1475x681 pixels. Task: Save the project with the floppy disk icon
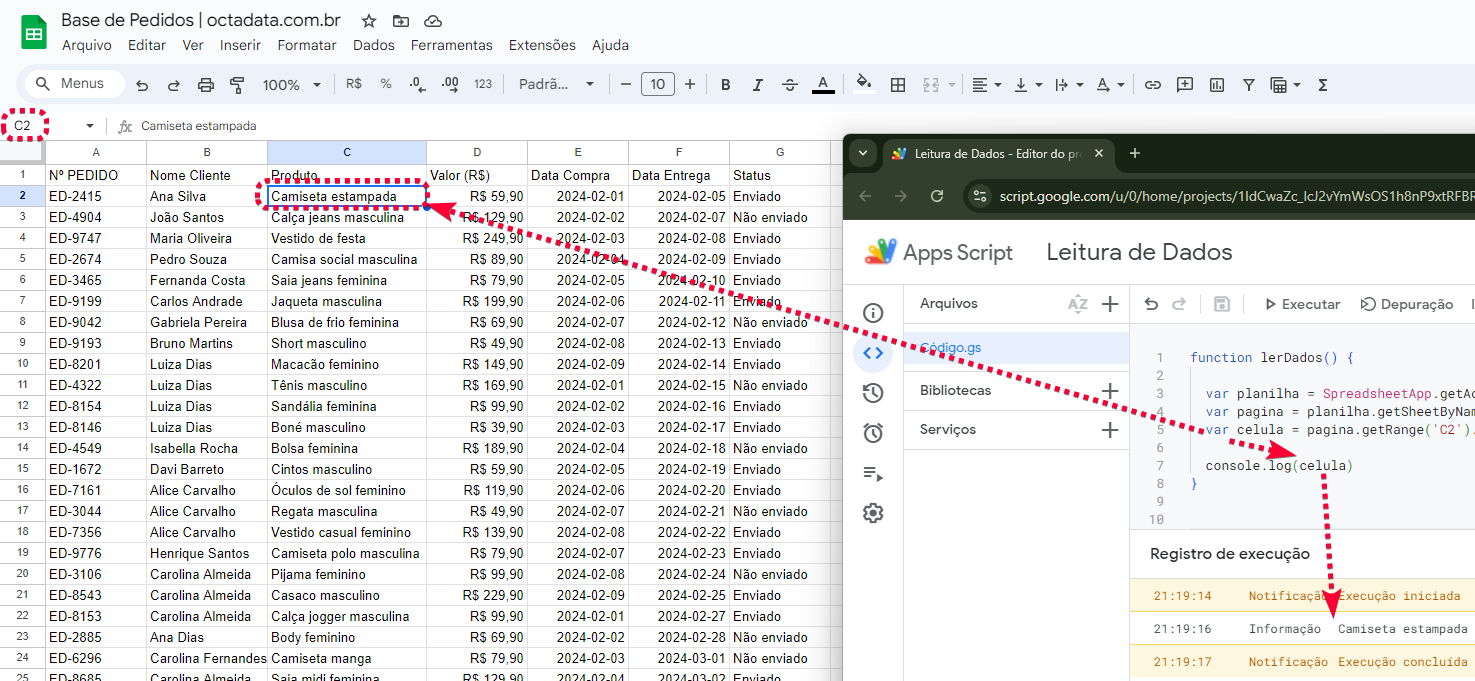[x=1221, y=304]
